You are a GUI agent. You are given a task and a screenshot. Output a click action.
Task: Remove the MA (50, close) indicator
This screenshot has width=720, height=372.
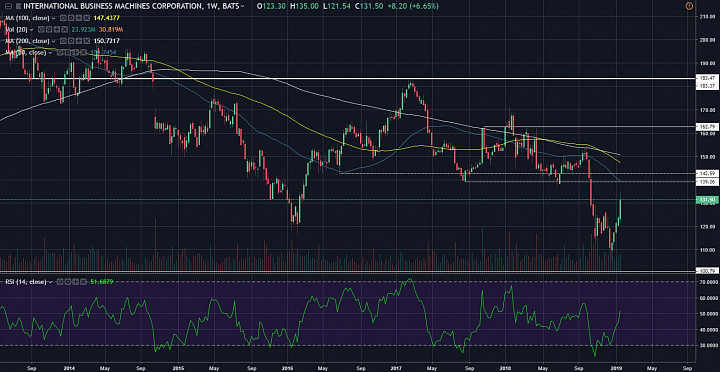pyautogui.click(x=83, y=52)
